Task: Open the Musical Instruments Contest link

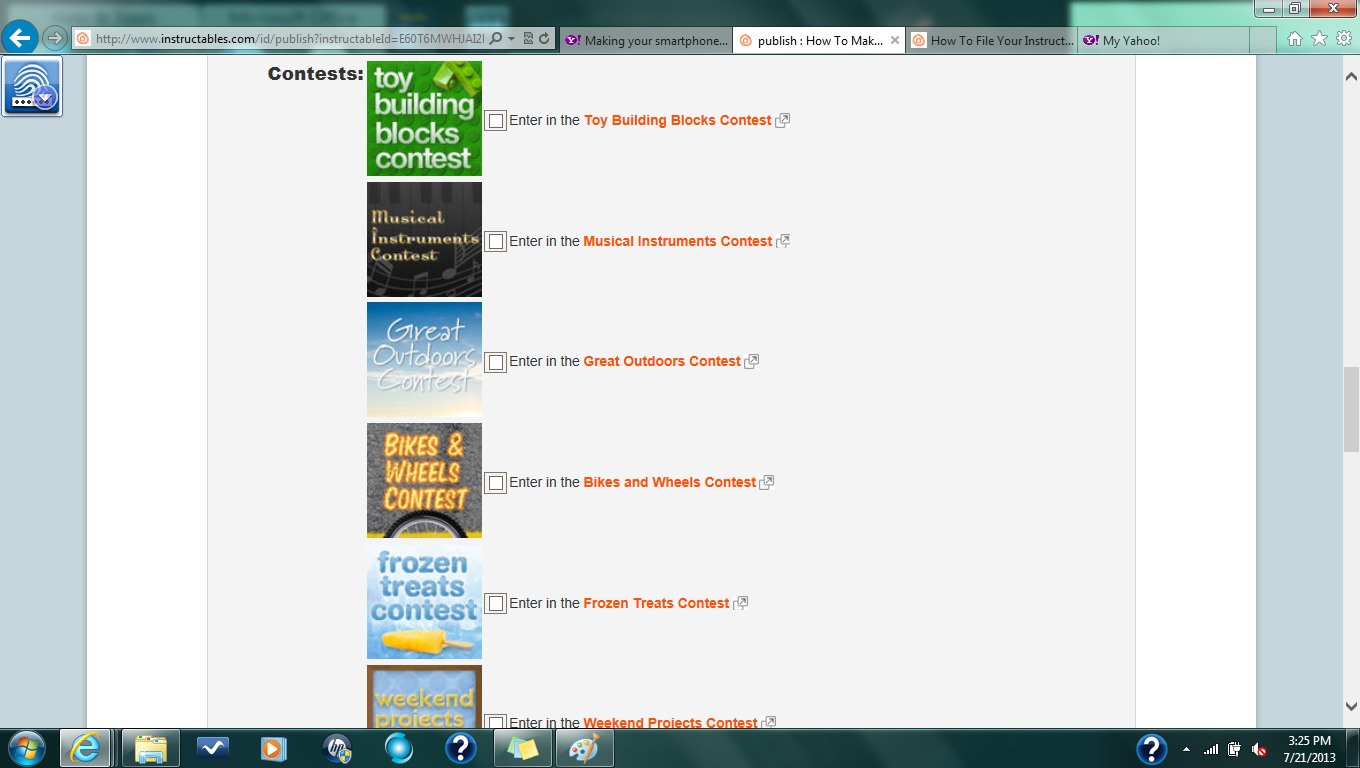Action: tap(677, 241)
